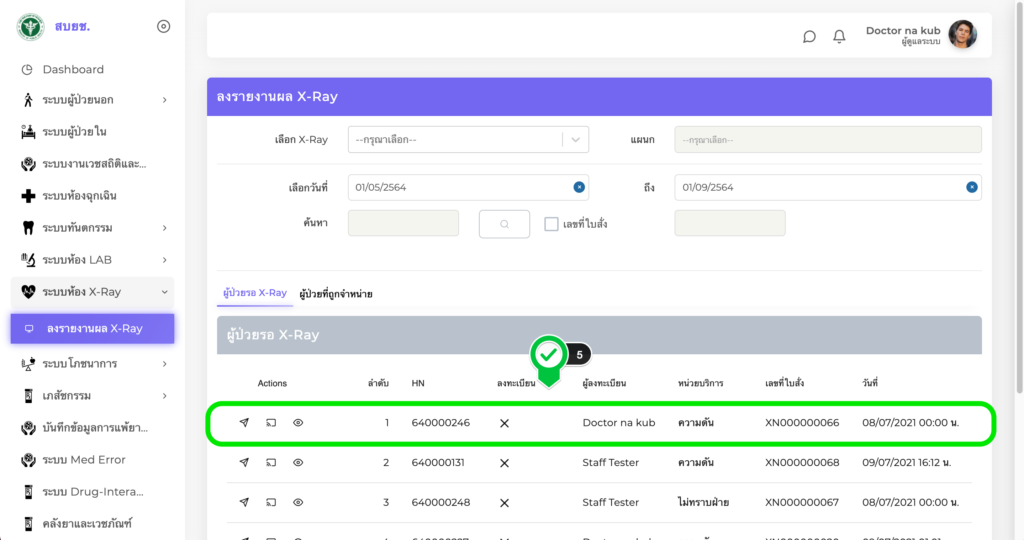View row 1 details with eye icon

tap(298, 423)
